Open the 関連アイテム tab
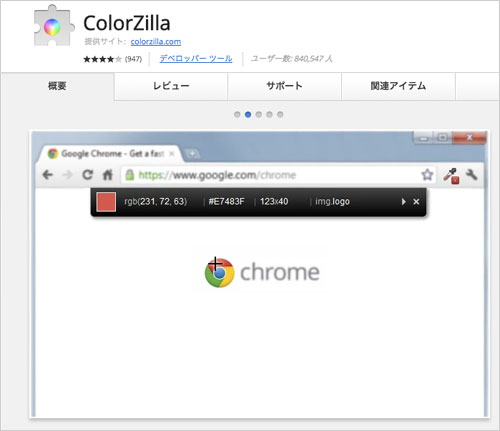Image resolution: width=500 pixels, height=431 pixels. (x=398, y=86)
